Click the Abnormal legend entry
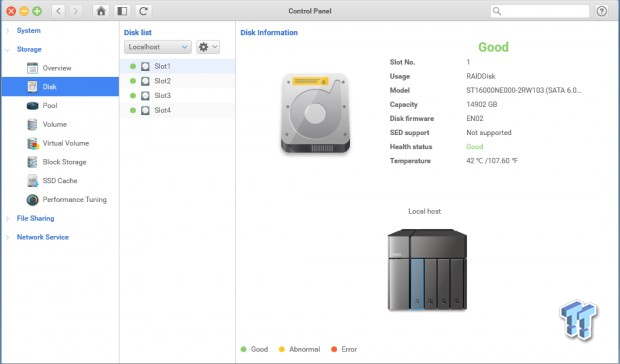Image resolution: width=620 pixels, height=364 pixels. (299, 349)
